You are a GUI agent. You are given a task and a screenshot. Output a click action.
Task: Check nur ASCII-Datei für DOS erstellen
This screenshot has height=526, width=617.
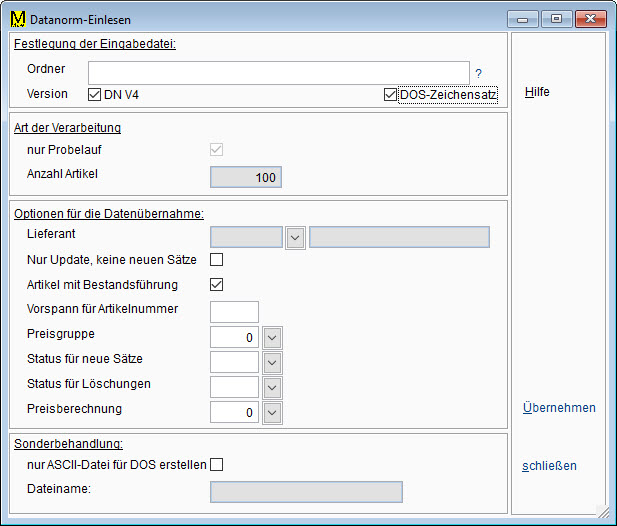coord(216,464)
